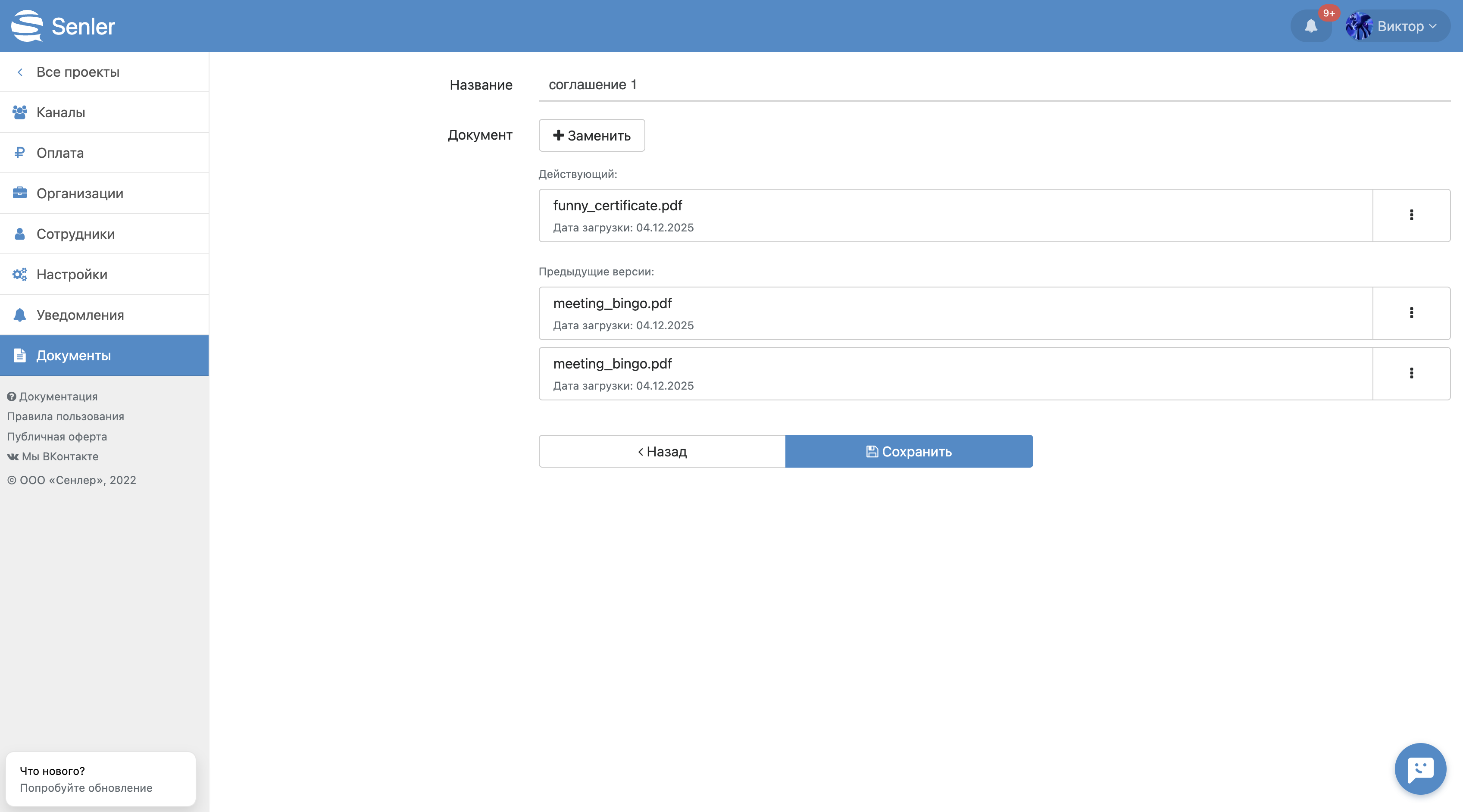This screenshot has width=1463, height=812.
Task: Open options menu for funny_certificate.pdf
Action: pos(1411,215)
